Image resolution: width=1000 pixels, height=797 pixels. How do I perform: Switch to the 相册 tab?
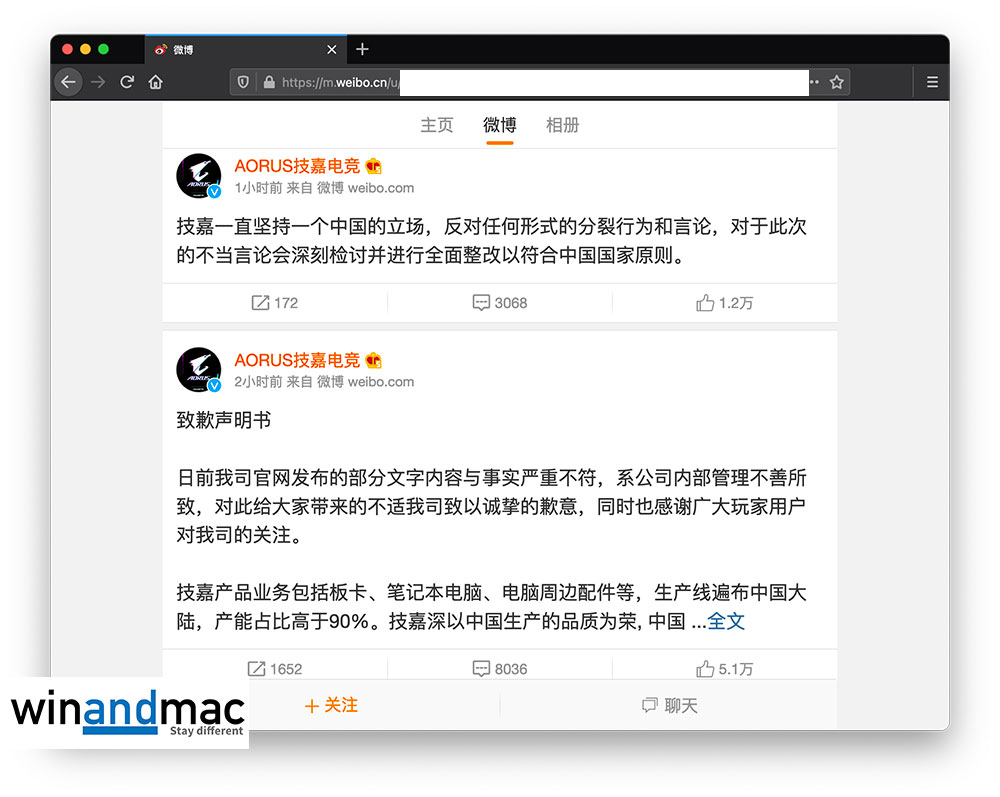click(x=562, y=125)
